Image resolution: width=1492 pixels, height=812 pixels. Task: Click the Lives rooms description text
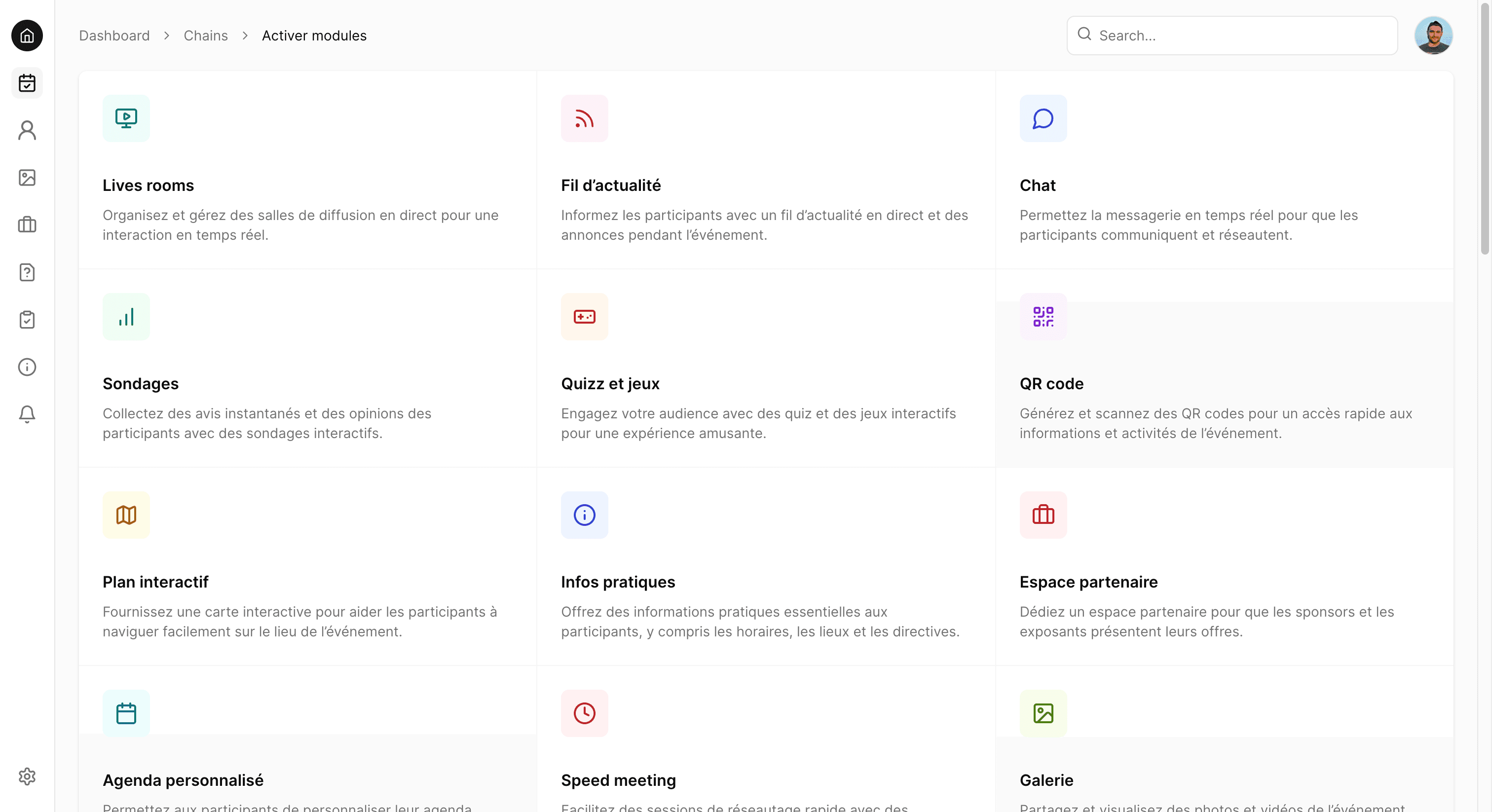pyautogui.click(x=300, y=225)
